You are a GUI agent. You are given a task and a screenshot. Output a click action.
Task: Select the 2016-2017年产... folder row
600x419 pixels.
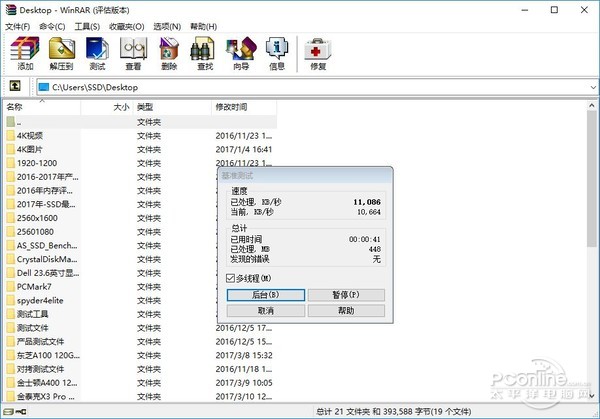coord(140,177)
